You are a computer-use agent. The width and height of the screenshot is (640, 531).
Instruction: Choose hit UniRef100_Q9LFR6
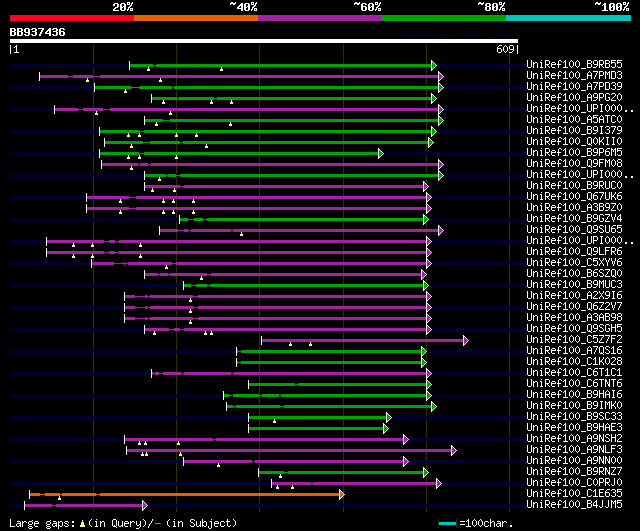574,252
